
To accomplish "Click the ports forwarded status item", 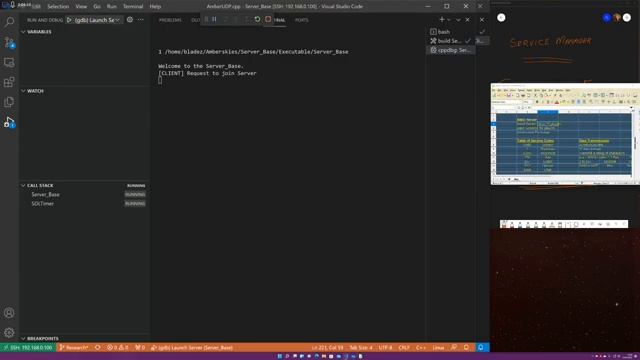I will [140, 348].
